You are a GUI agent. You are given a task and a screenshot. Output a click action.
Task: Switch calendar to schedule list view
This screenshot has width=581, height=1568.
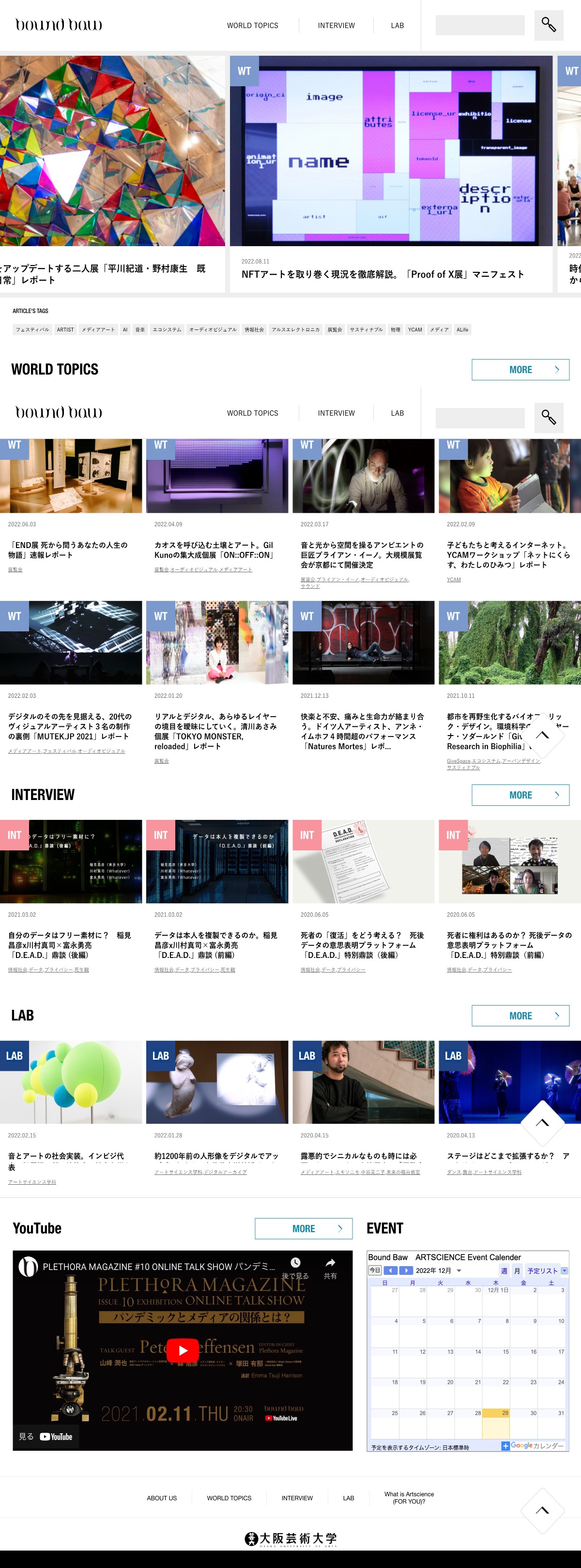(x=542, y=1271)
